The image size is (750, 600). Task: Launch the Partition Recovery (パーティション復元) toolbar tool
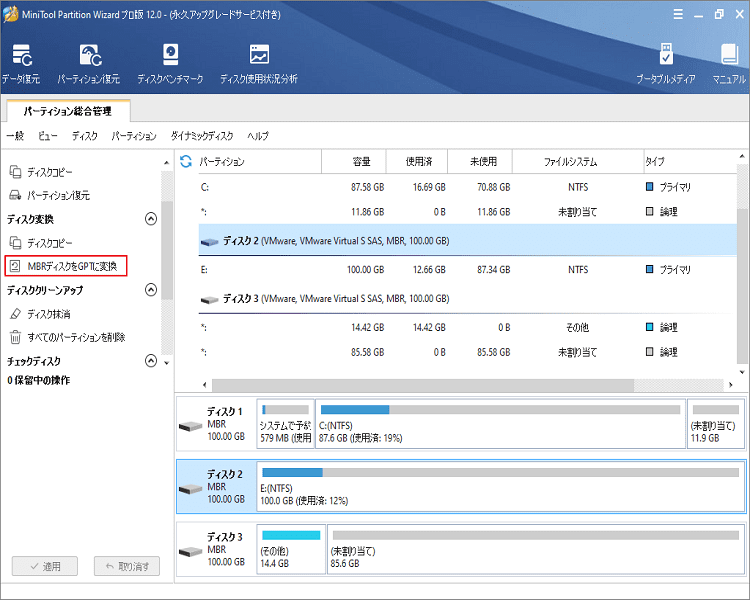pyautogui.click(x=89, y=64)
